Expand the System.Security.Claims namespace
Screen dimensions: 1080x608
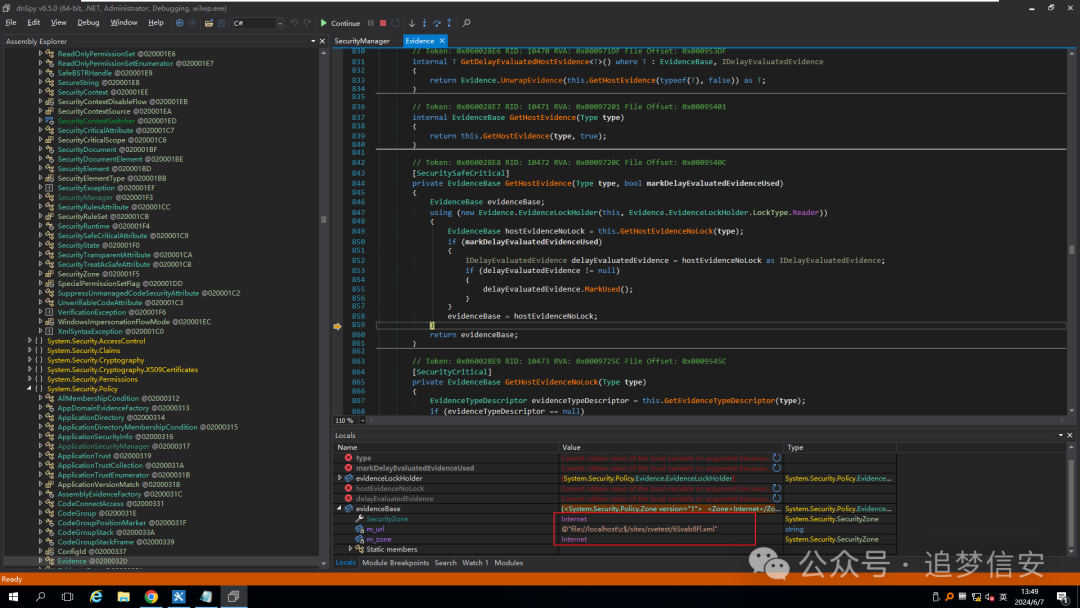[x=29, y=351]
